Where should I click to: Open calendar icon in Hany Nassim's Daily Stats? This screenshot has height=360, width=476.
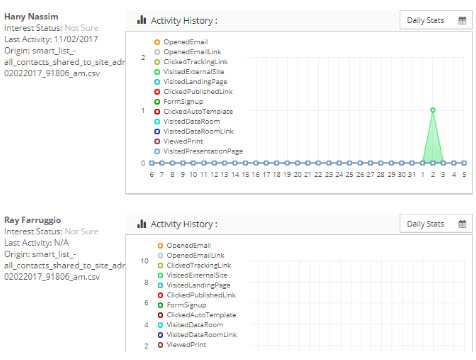(x=462, y=21)
